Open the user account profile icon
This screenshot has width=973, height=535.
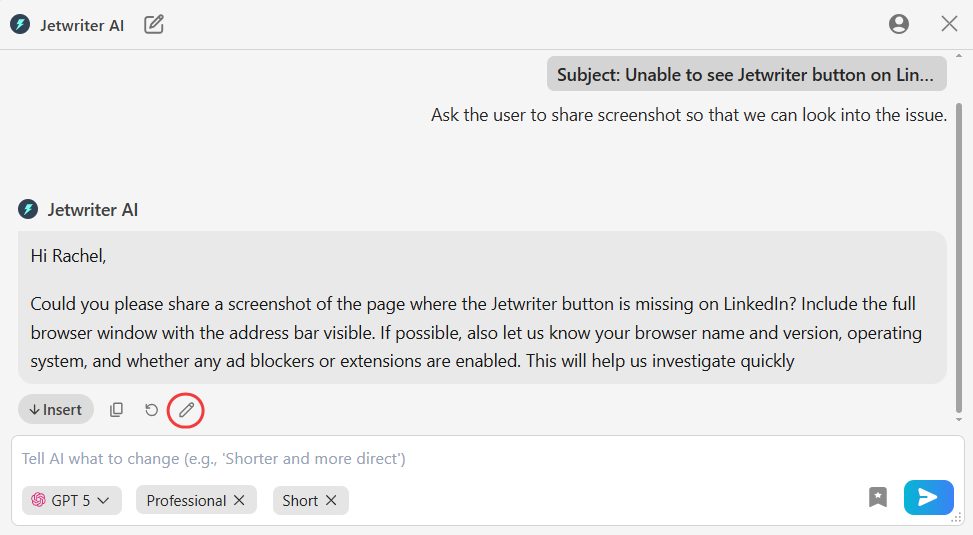899,24
